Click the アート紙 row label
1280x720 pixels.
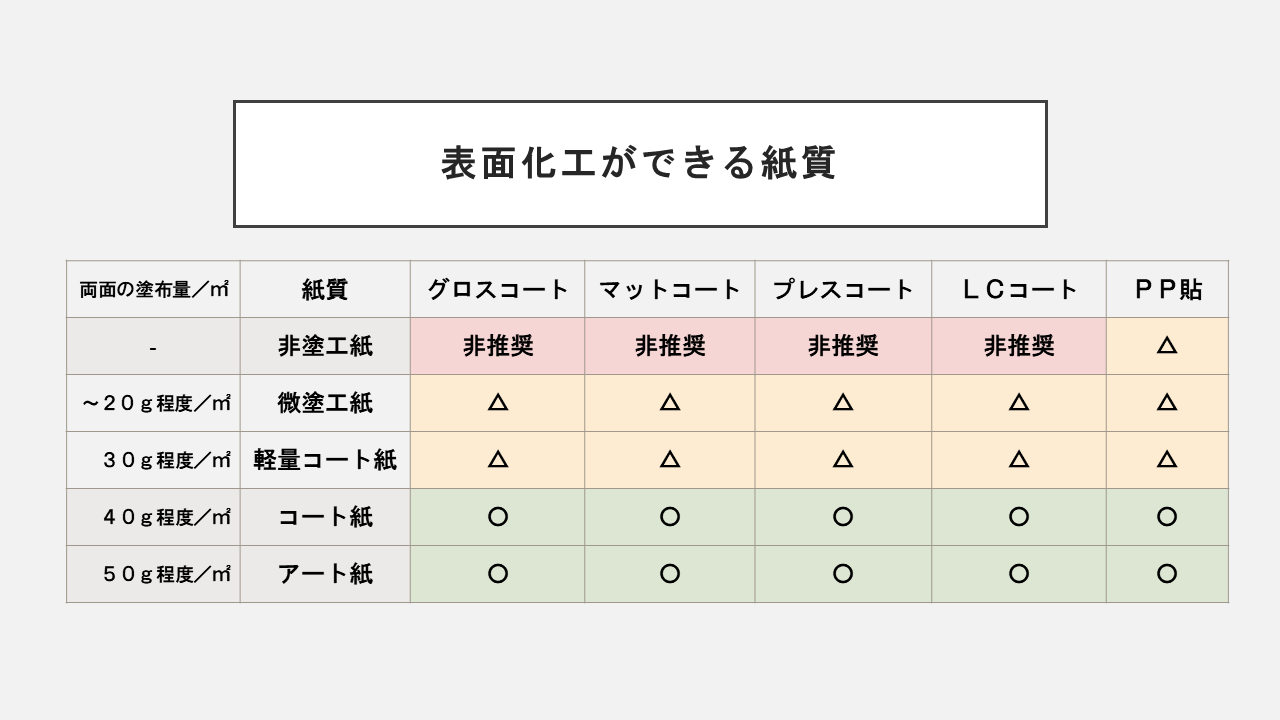pyautogui.click(x=325, y=574)
